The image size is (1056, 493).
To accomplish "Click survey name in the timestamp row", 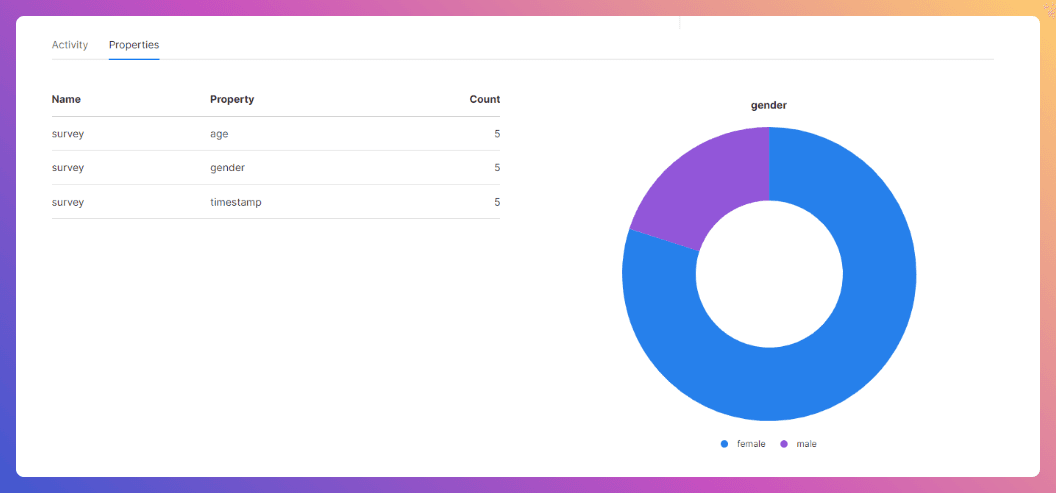I will pyautogui.click(x=68, y=202).
